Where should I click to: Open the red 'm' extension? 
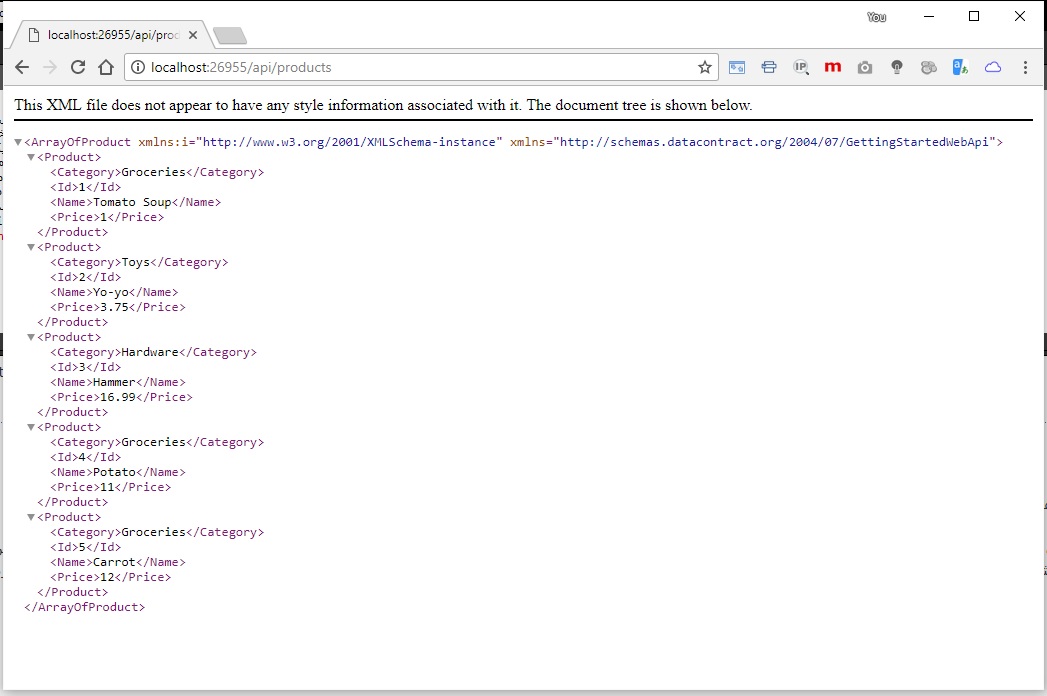833,67
